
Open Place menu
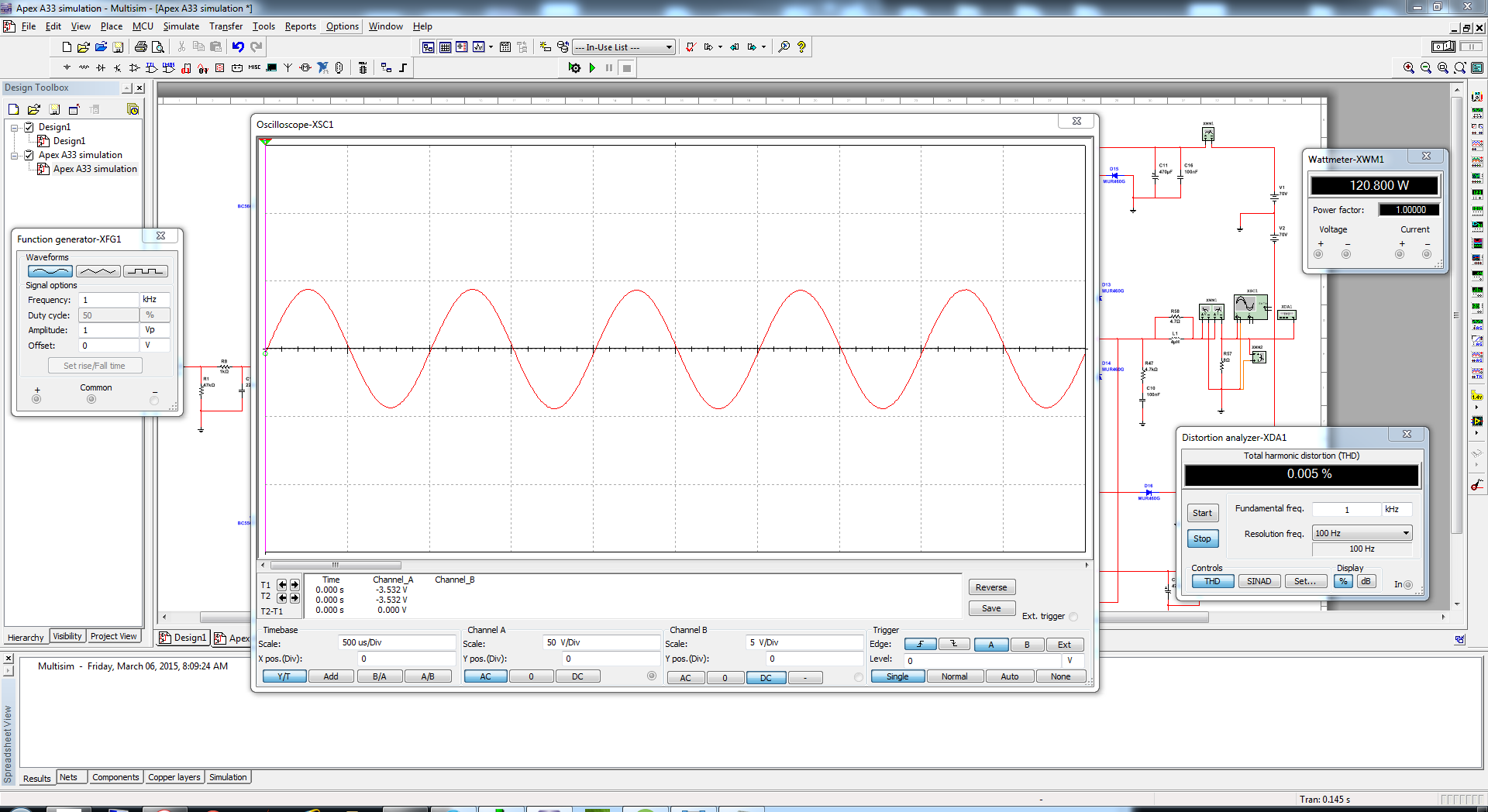coord(112,26)
